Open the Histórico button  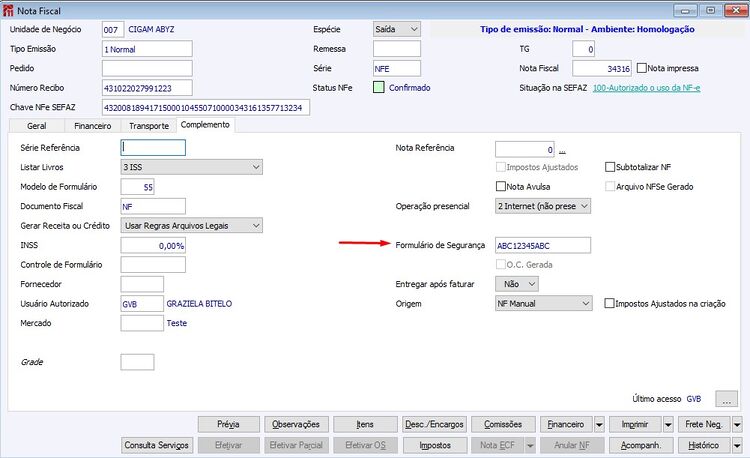point(704,446)
